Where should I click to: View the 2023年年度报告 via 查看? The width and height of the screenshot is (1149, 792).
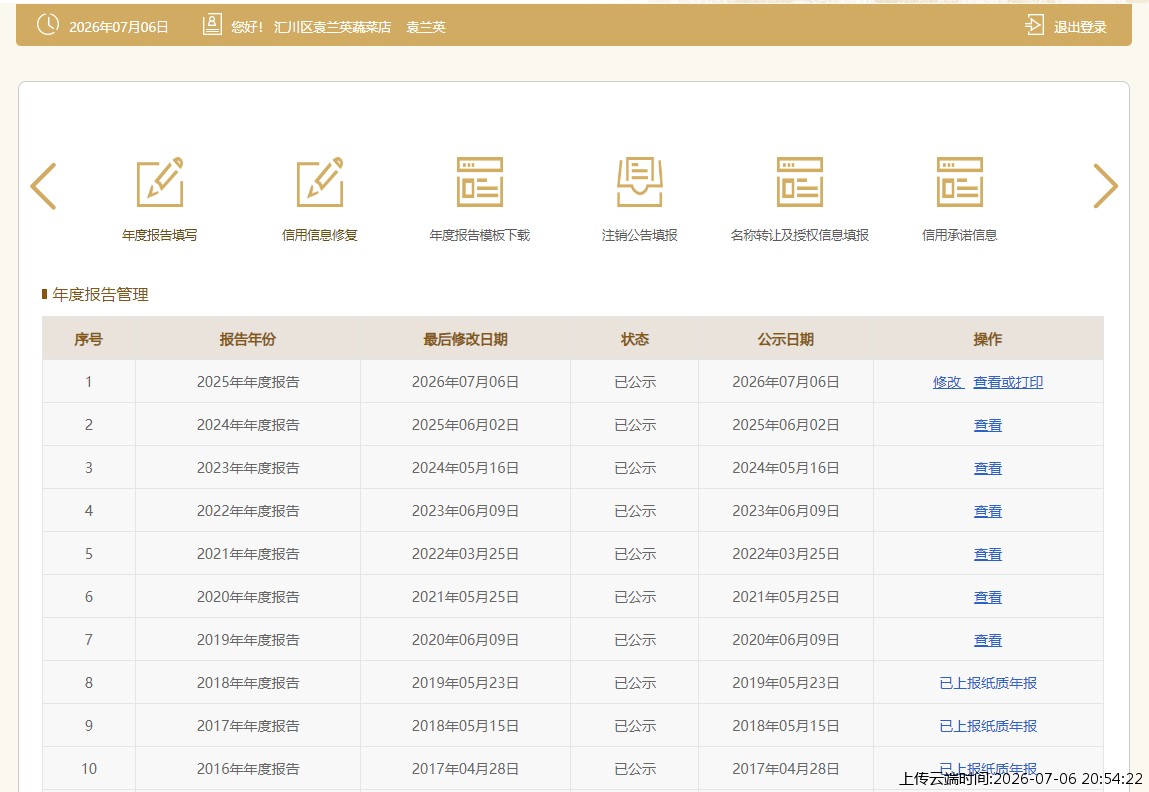[988, 468]
